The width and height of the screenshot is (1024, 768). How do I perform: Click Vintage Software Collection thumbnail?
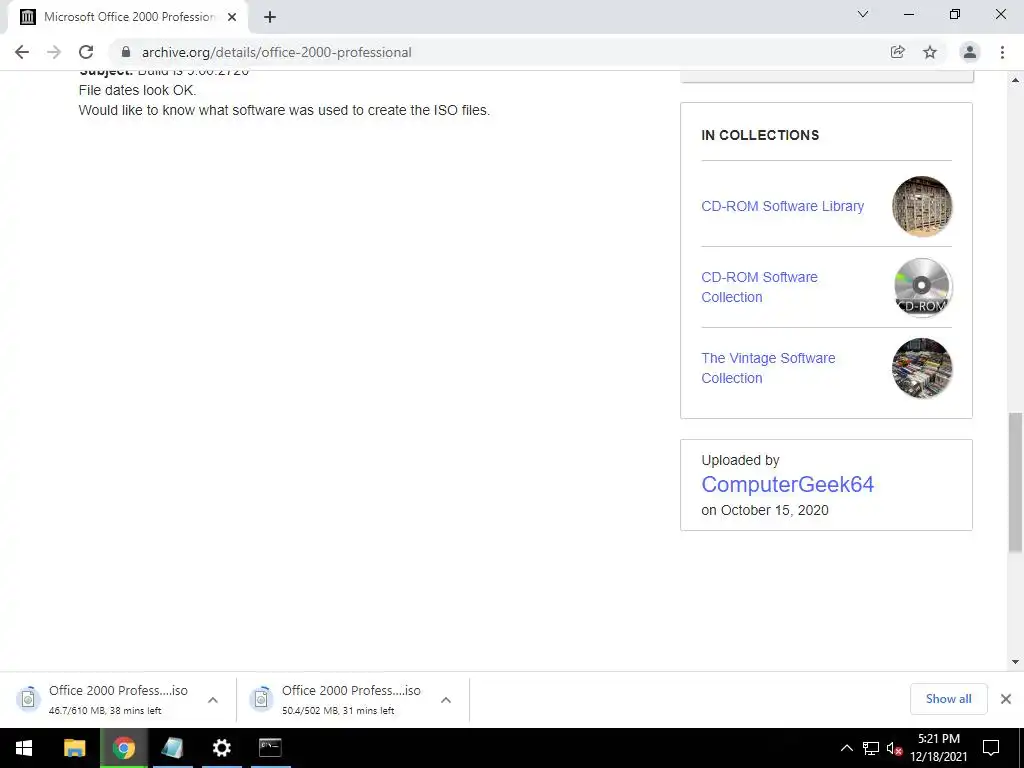[x=922, y=368]
